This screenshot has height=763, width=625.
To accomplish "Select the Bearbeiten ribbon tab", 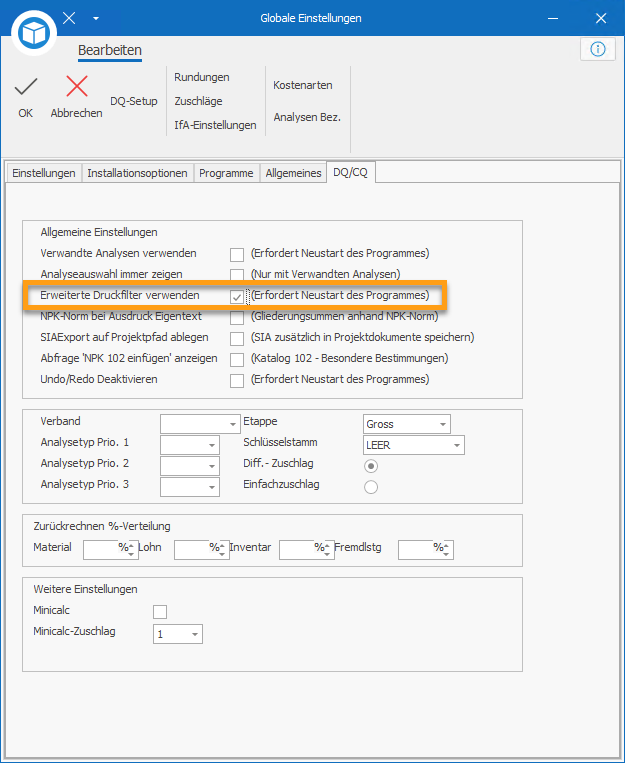I will [x=110, y=51].
